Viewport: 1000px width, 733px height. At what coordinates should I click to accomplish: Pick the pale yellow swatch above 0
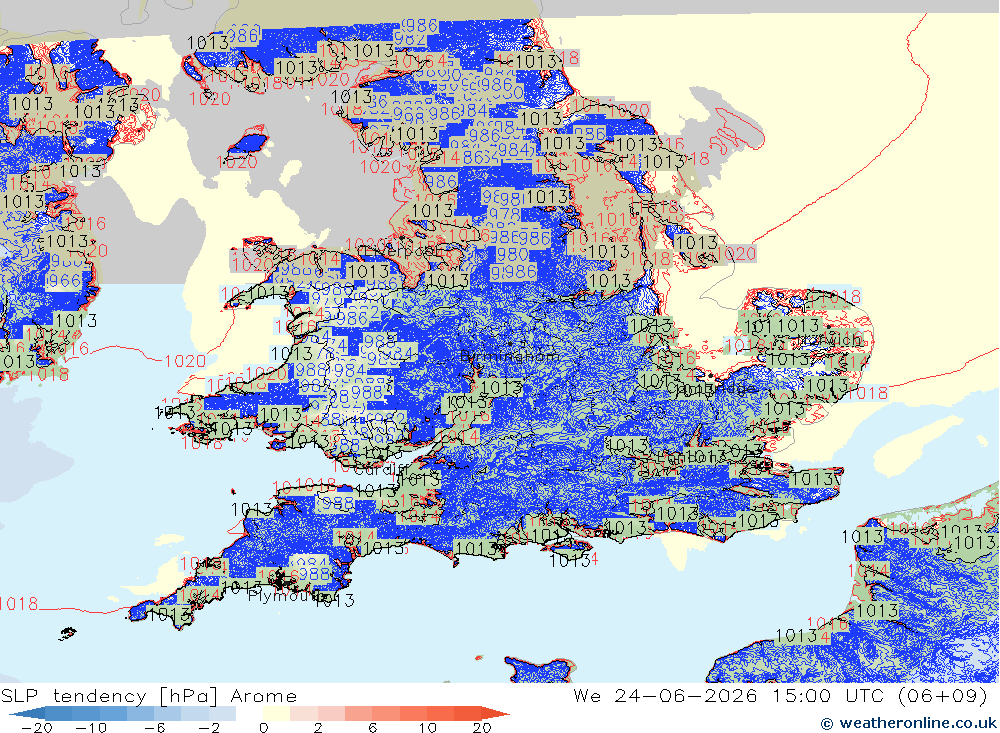coord(276,713)
